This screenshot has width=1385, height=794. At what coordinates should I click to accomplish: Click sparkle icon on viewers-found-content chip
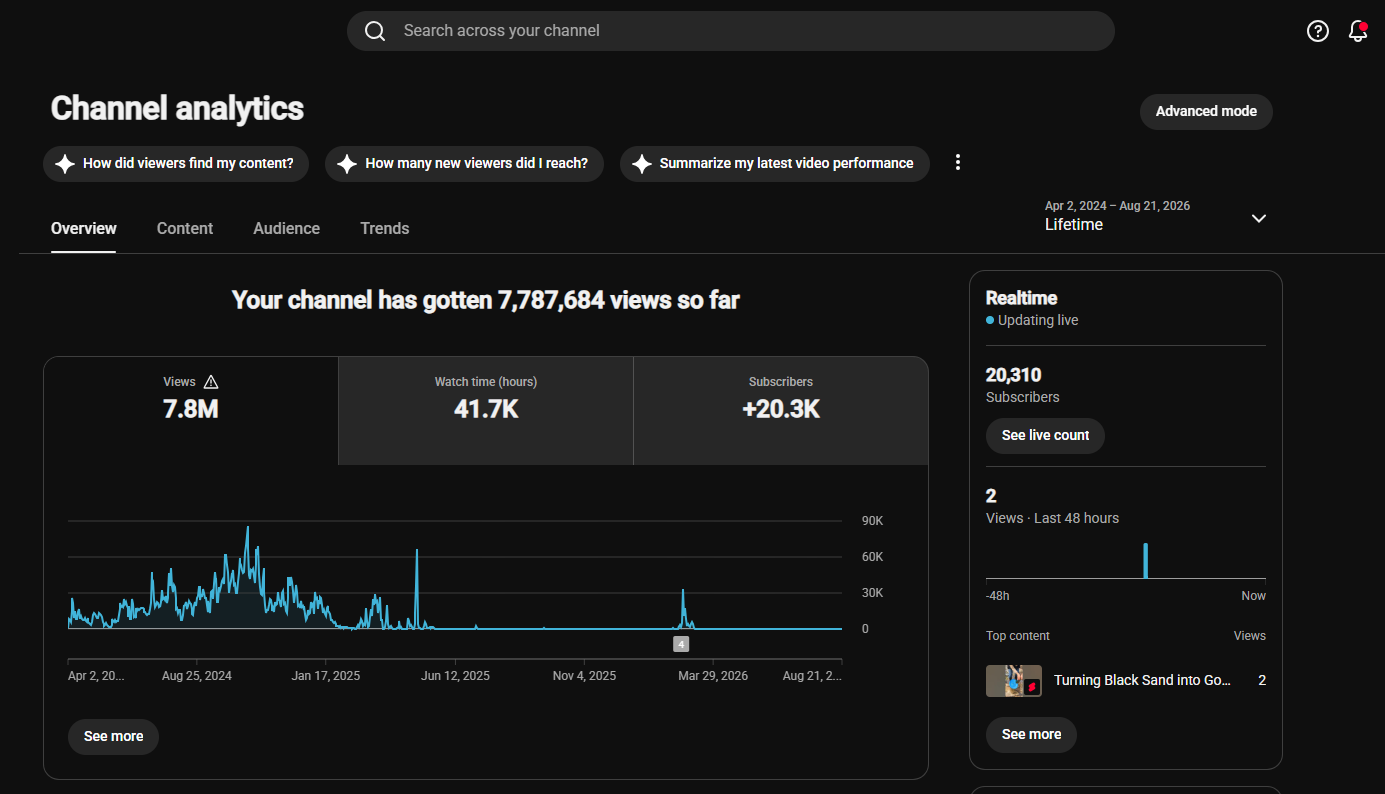(x=65, y=164)
